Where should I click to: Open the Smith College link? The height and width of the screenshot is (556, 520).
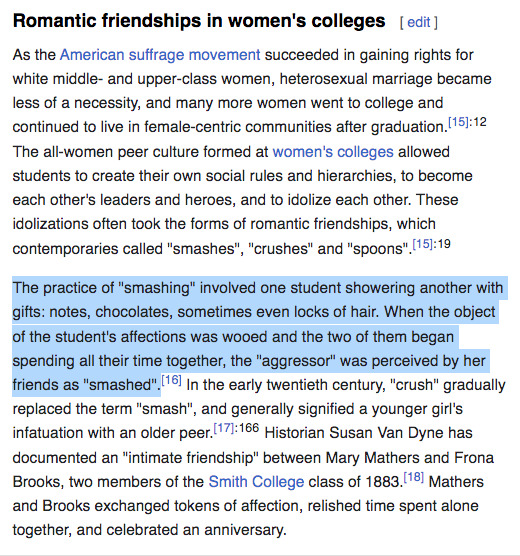(x=256, y=482)
